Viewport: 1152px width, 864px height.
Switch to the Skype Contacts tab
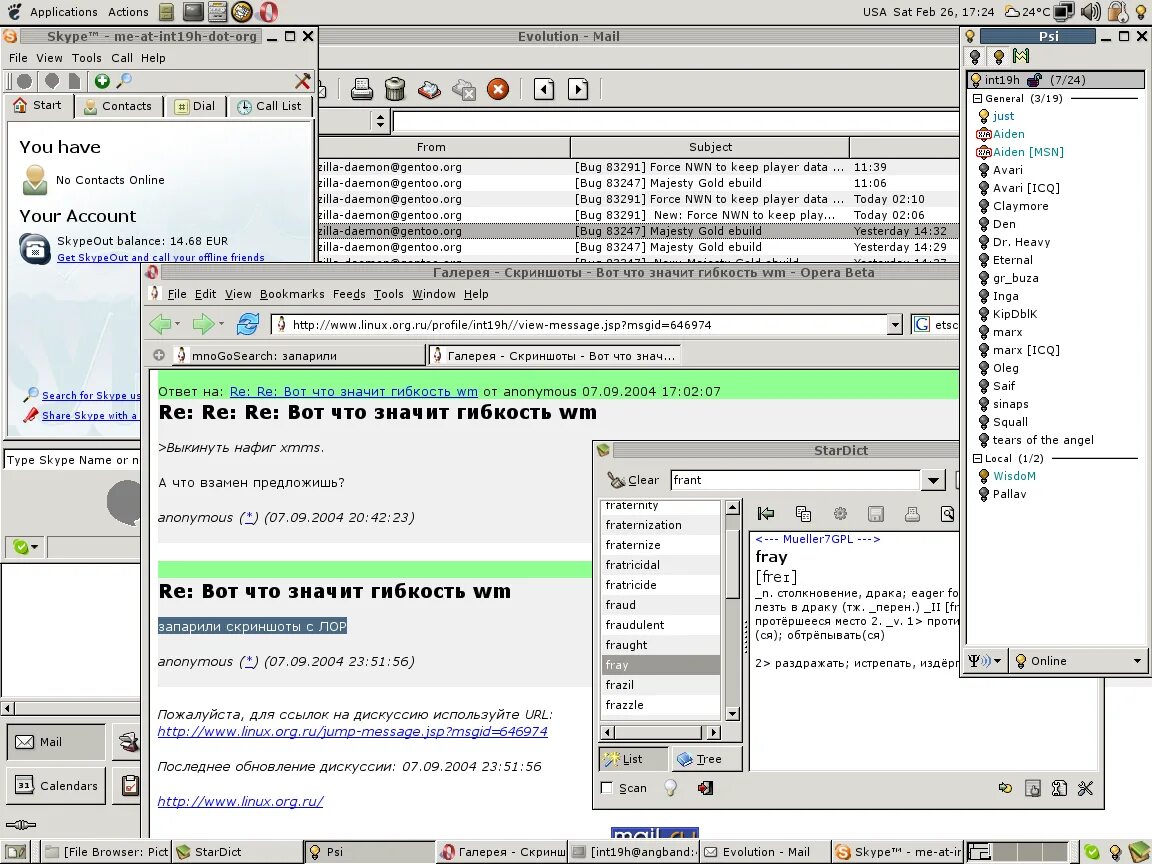pyautogui.click(x=118, y=107)
